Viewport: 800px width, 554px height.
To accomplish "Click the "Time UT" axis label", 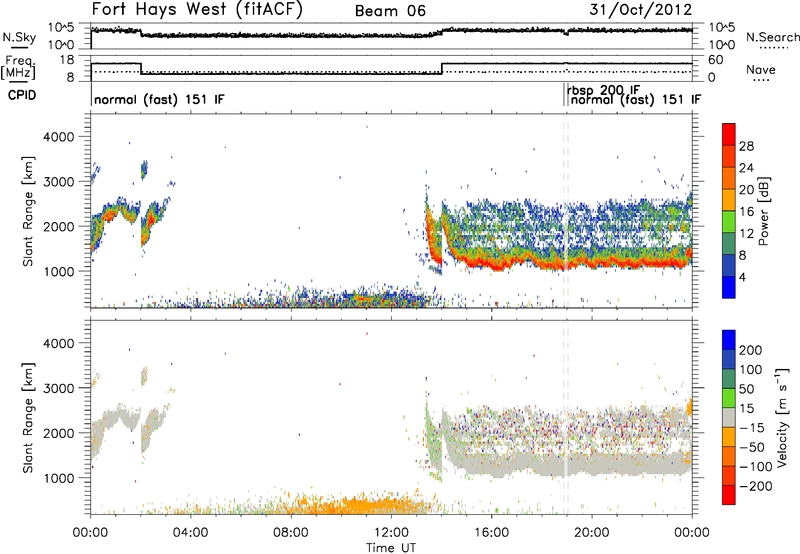I will [x=391, y=547].
